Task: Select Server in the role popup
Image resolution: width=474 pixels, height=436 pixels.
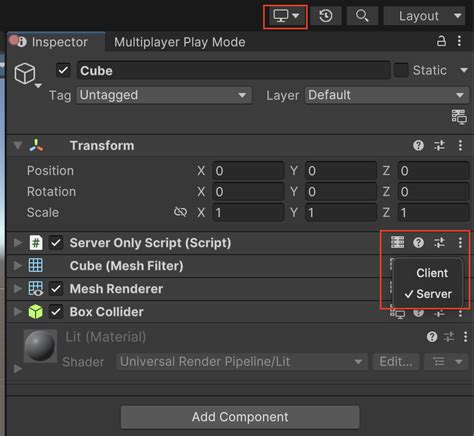Action: pyautogui.click(x=428, y=294)
